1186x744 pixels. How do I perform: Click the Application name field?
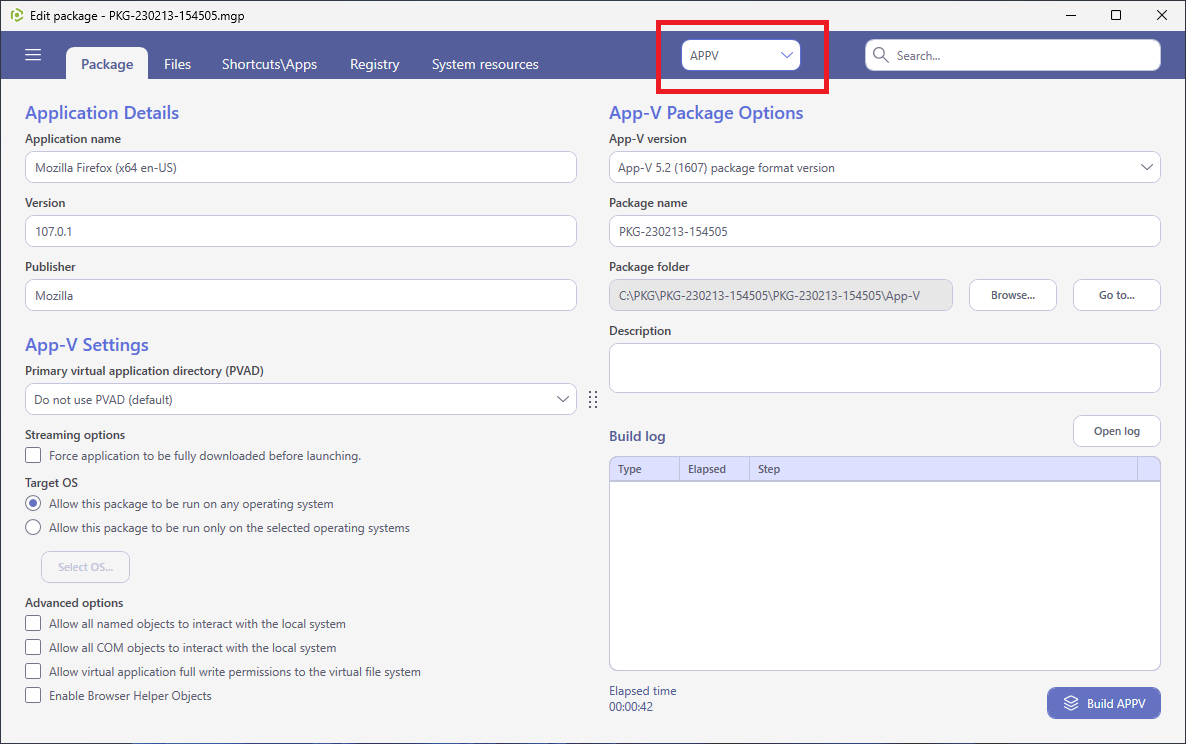pyautogui.click(x=300, y=167)
